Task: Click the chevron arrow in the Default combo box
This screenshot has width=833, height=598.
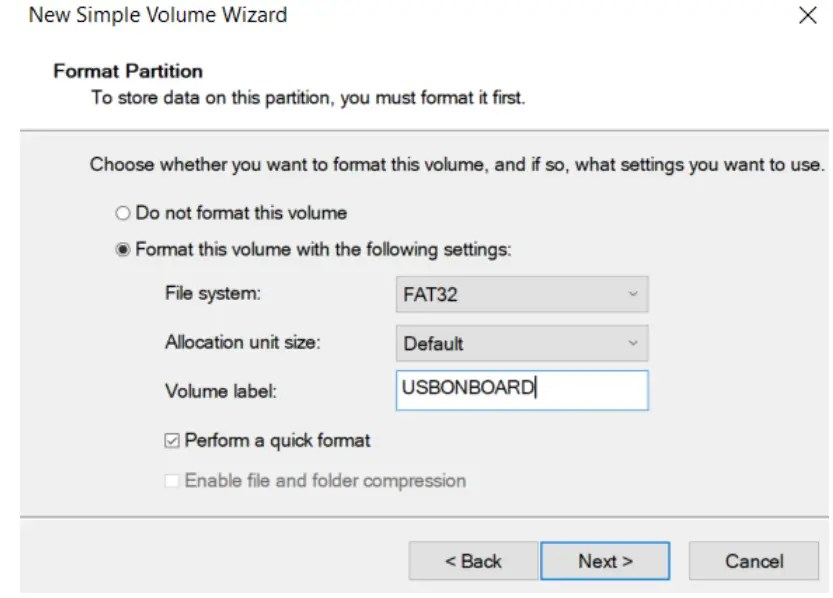Action: (632, 343)
